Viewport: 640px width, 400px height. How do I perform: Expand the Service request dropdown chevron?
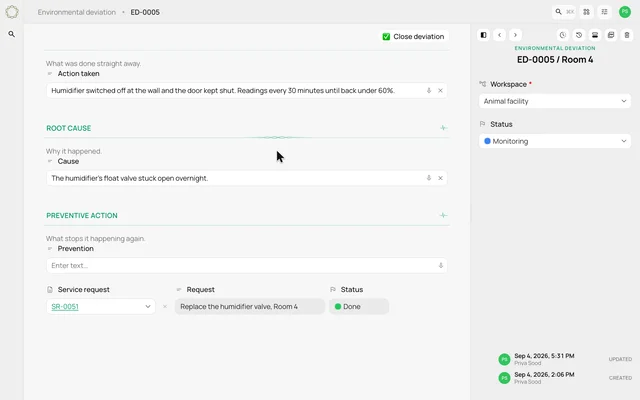coord(148,307)
